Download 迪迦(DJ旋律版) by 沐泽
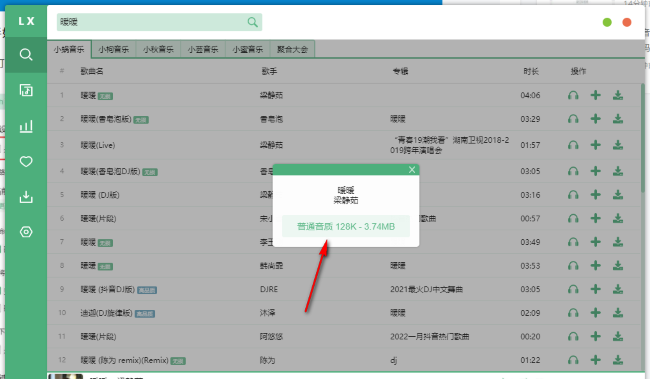 pyautogui.click(x=618, y=313)
